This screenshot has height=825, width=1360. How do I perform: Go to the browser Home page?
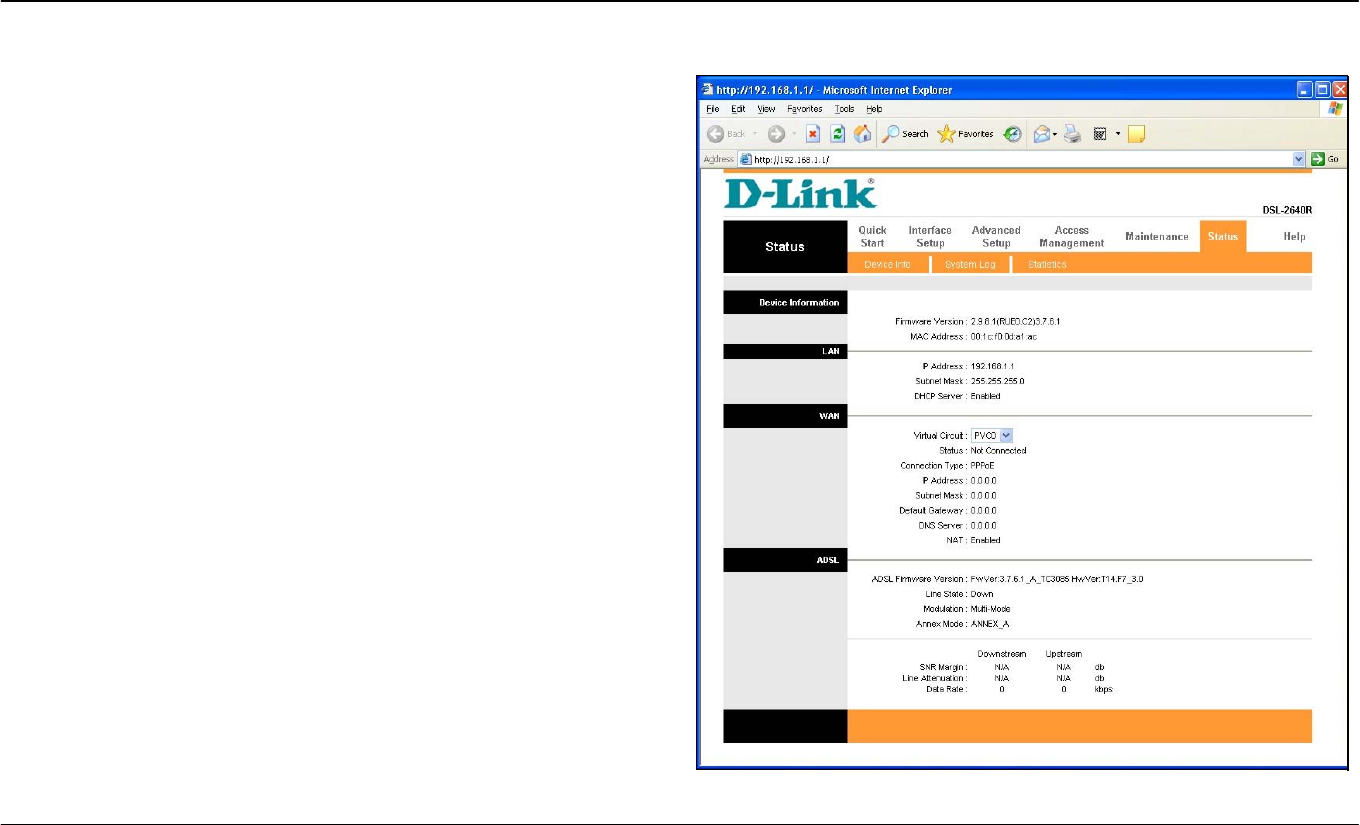(x=862, y=134)
